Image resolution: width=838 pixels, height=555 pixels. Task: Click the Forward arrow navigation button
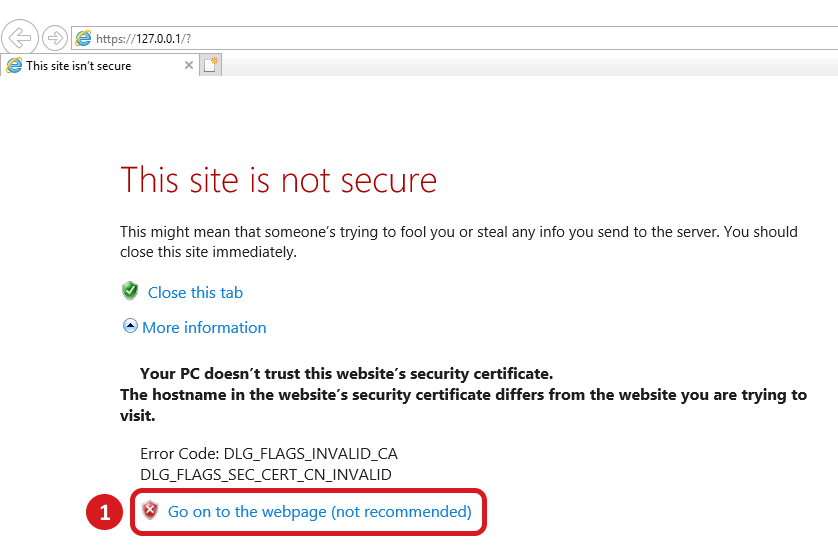[x=55, y=38]
